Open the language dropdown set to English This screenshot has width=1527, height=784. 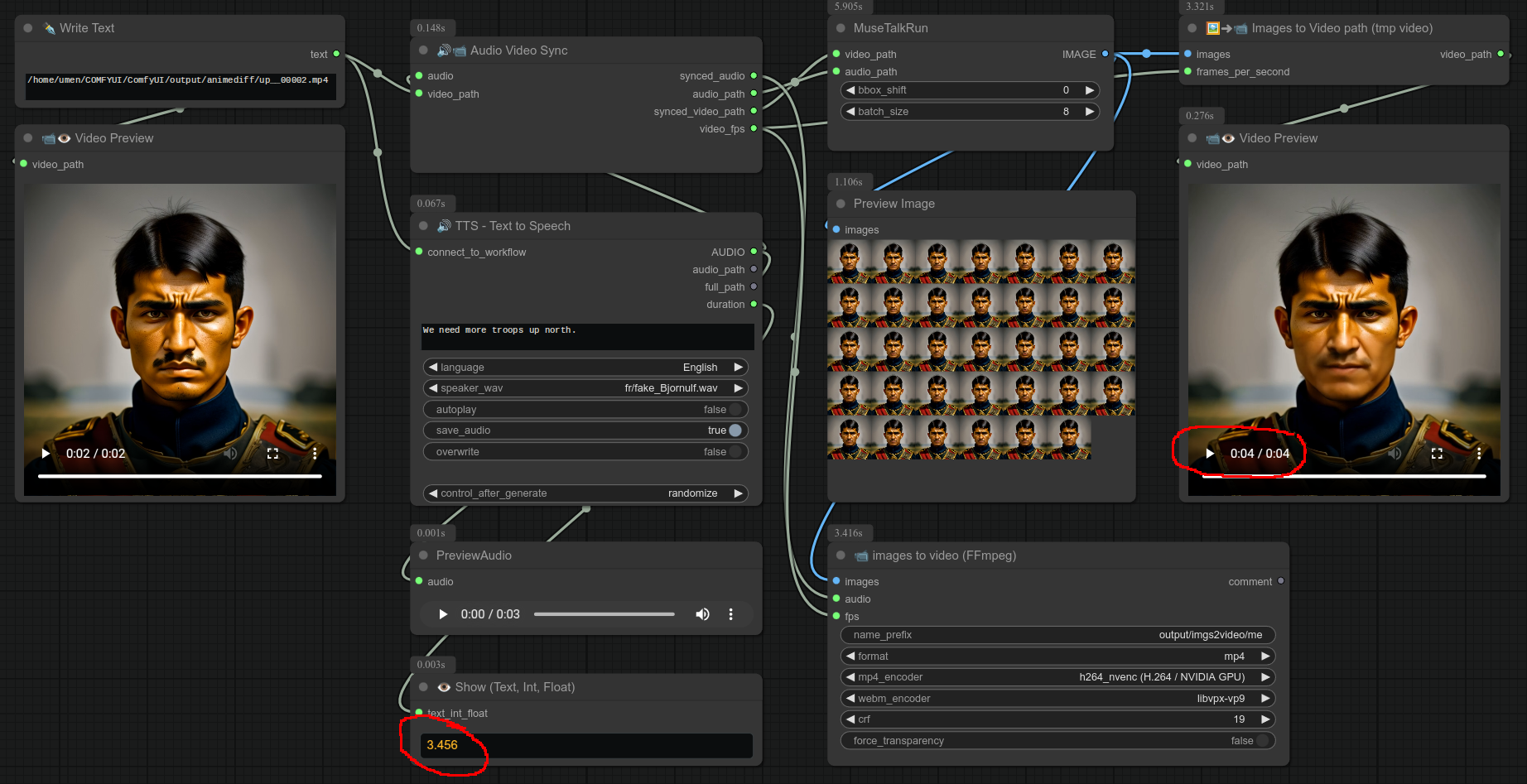pos(585,368)
